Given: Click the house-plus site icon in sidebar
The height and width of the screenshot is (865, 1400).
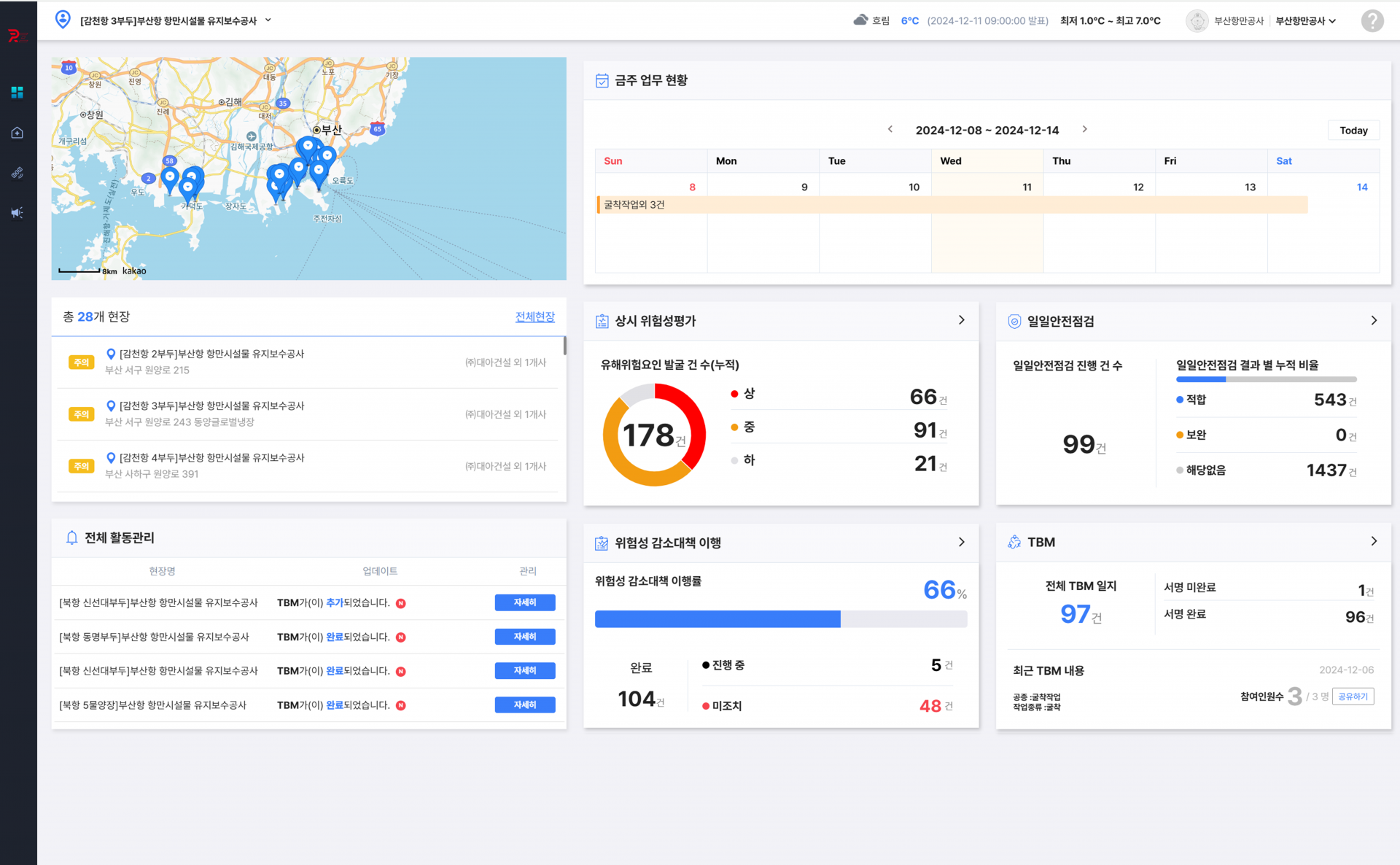Looking at the screenshot, I should coord(17,133).
